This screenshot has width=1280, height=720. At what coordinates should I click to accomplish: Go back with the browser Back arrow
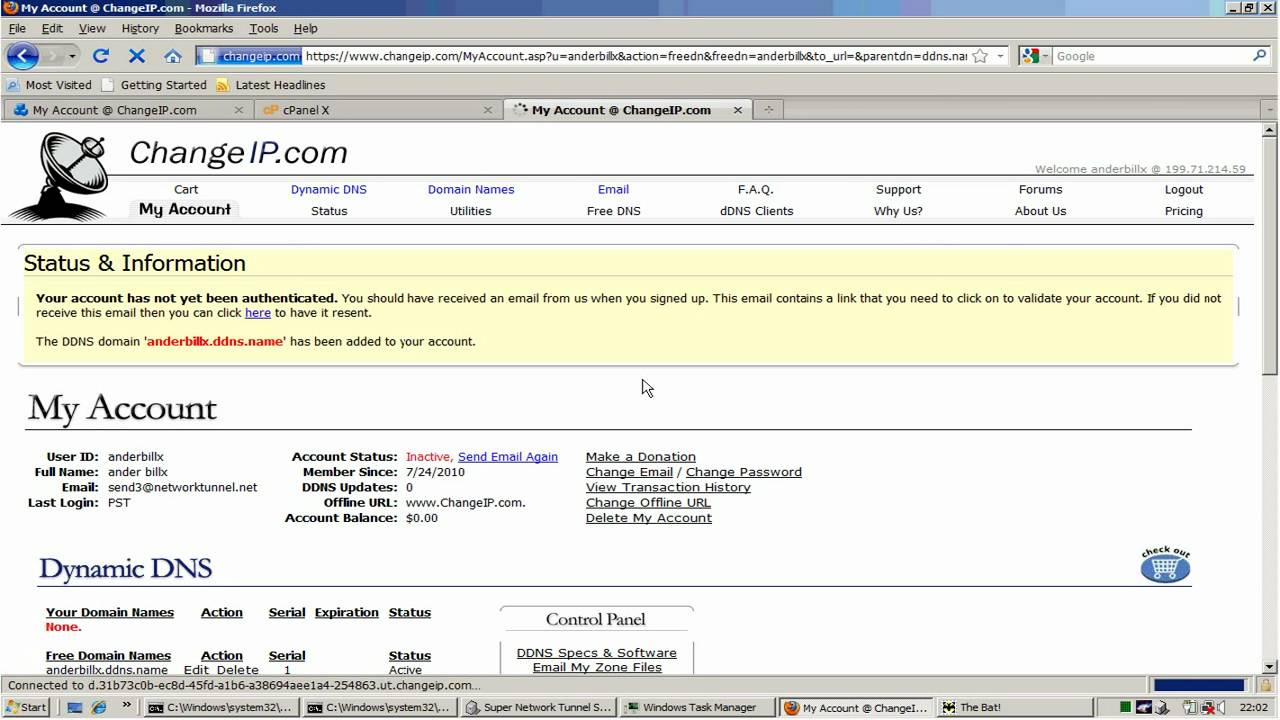[22, 56]
